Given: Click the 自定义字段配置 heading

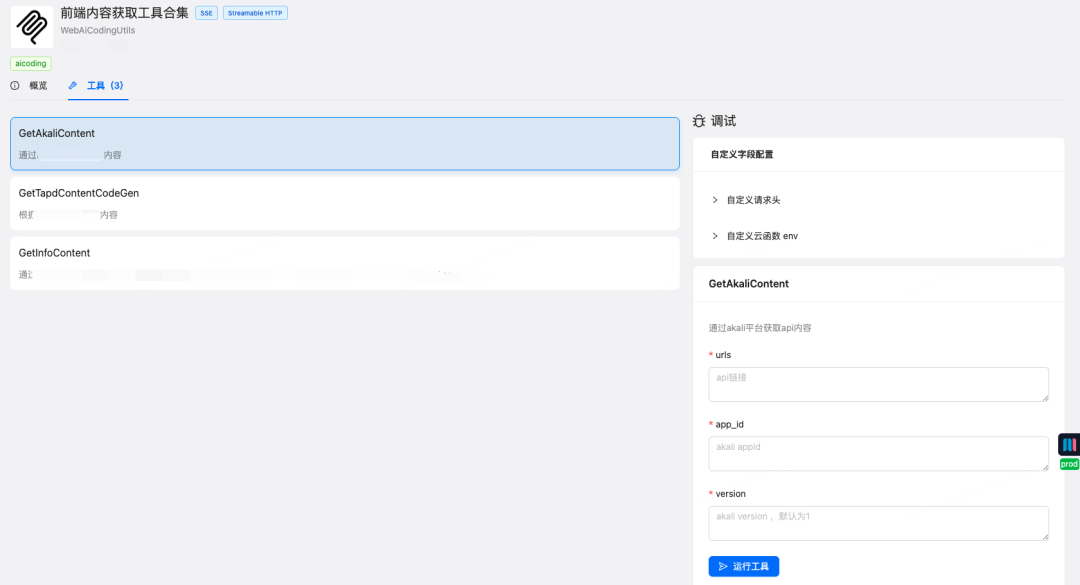Looking at the screenshot, I should point(742,154).
